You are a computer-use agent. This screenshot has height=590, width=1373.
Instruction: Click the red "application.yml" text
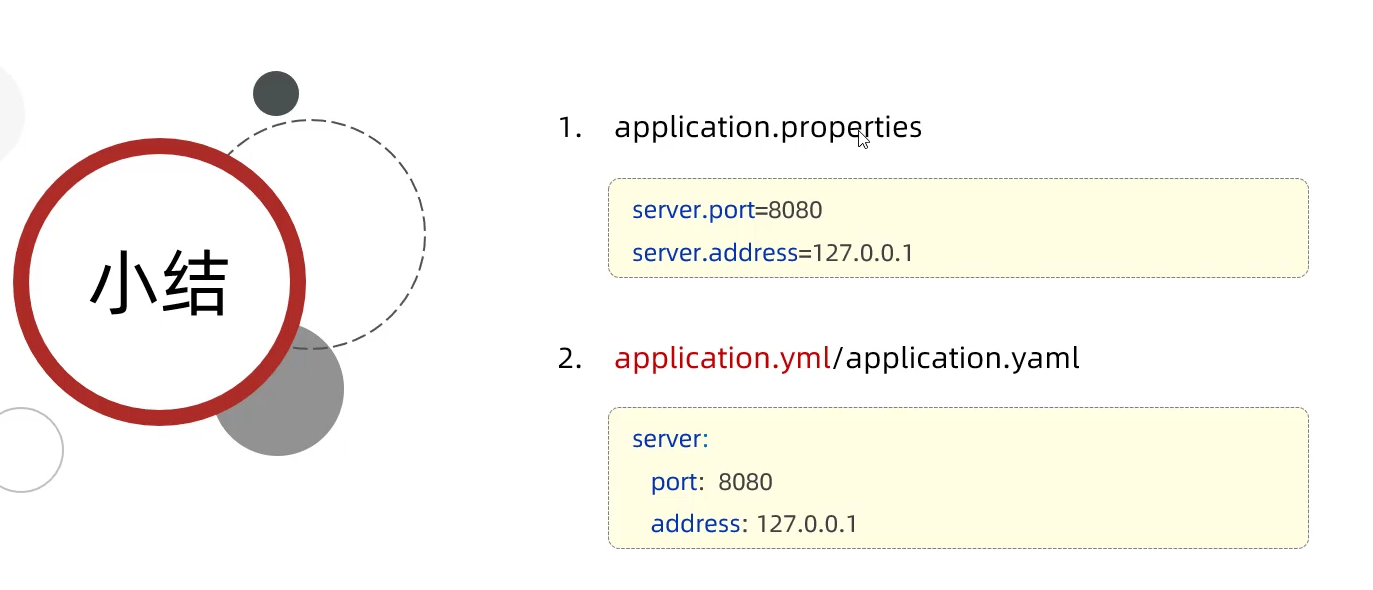[722, 358]
